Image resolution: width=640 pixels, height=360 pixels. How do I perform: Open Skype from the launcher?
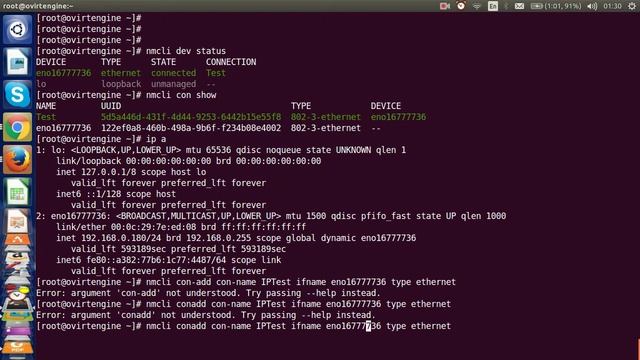coord(17,95)
